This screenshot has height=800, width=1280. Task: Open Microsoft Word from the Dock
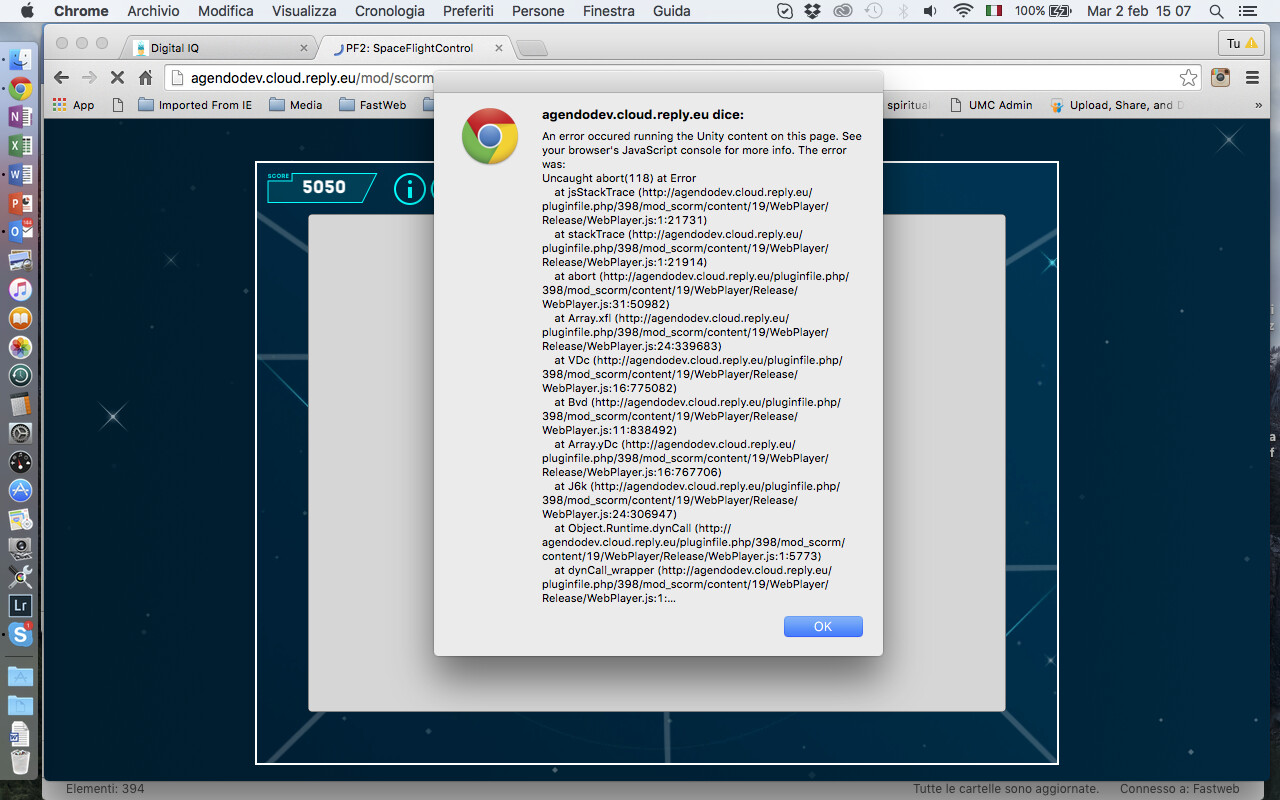point(18,172)
